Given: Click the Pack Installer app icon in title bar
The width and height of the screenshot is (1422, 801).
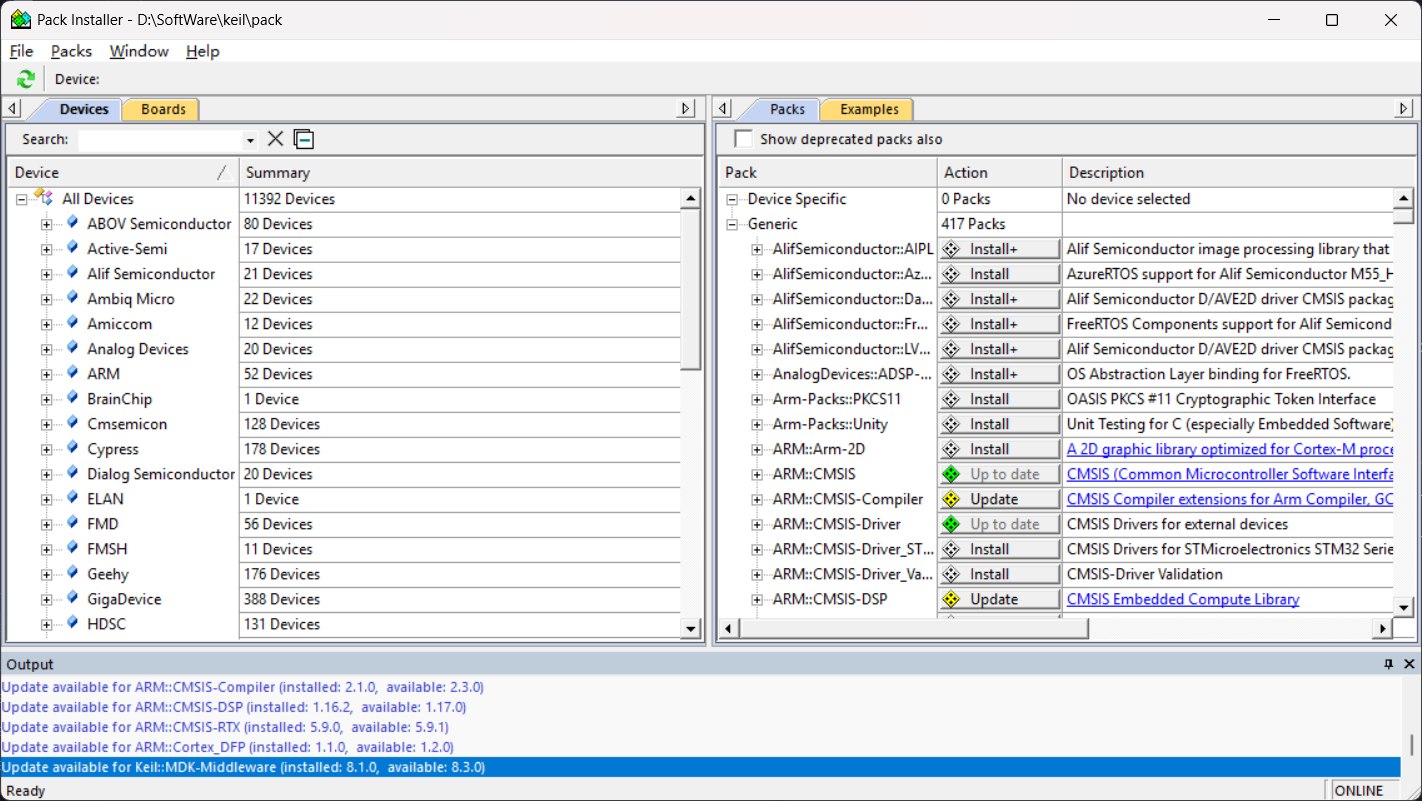Looking at the screenshot, I should (x=20, y=19).
